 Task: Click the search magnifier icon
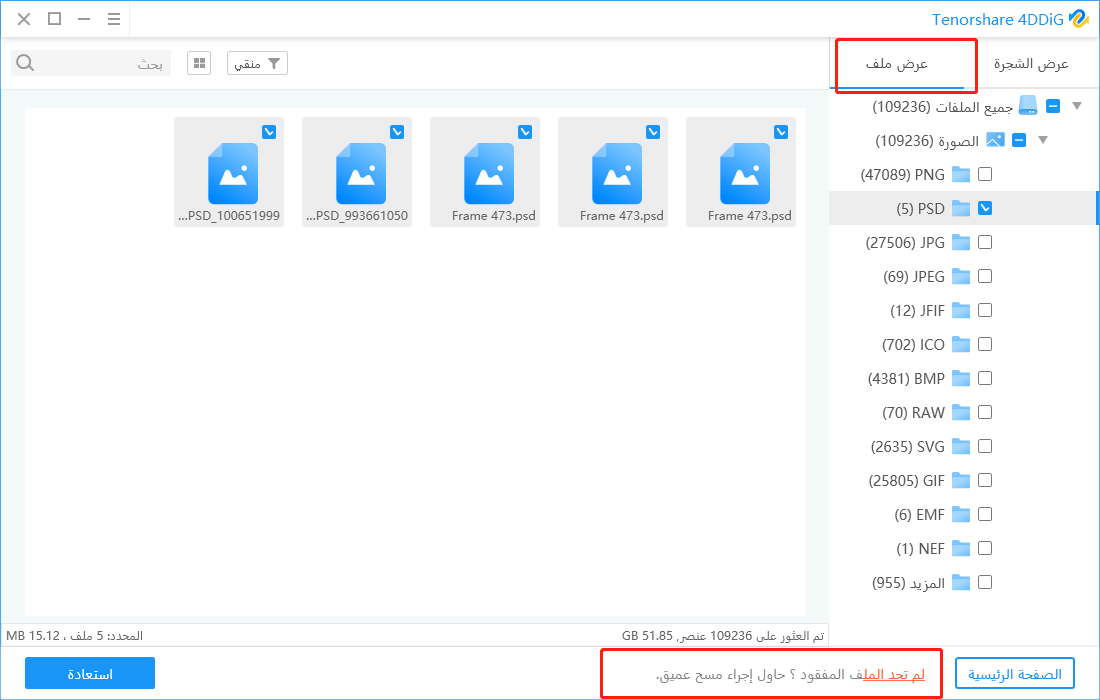click(x=25, y=63)
